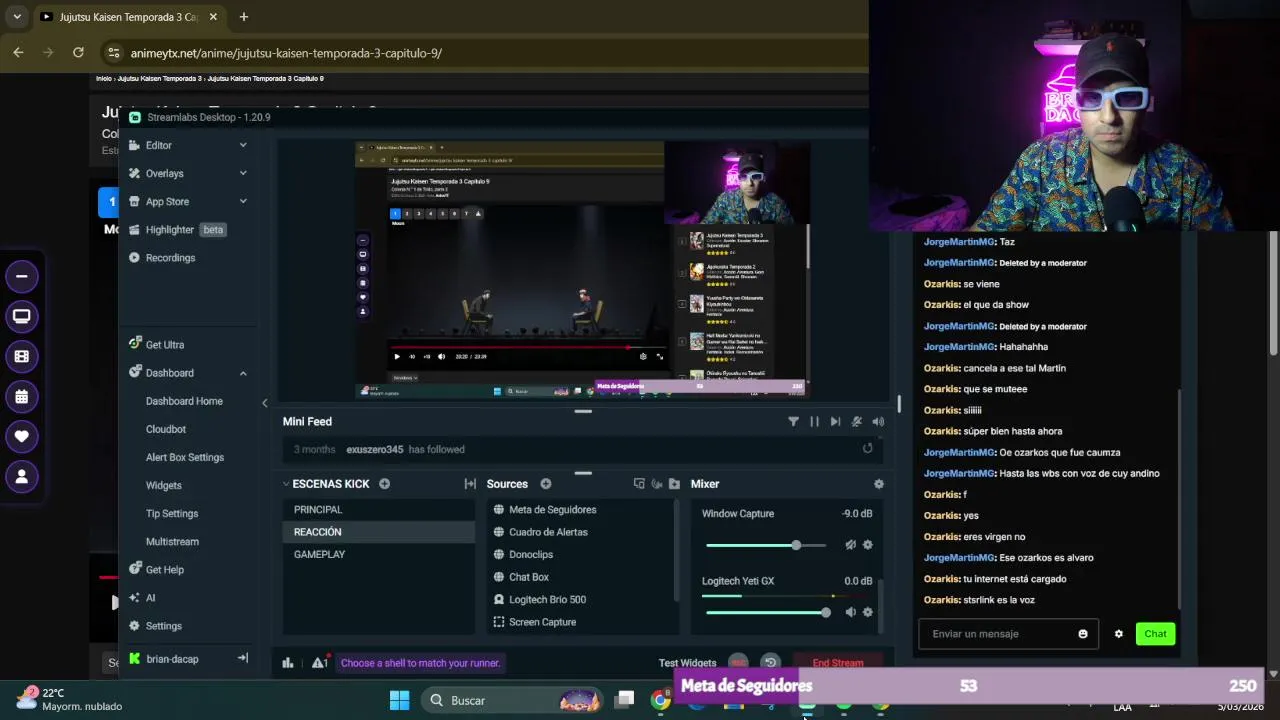Screen dimensions: 1280x720
Task: Skip the current alert in Mini Feed
Action: point(835,422)
